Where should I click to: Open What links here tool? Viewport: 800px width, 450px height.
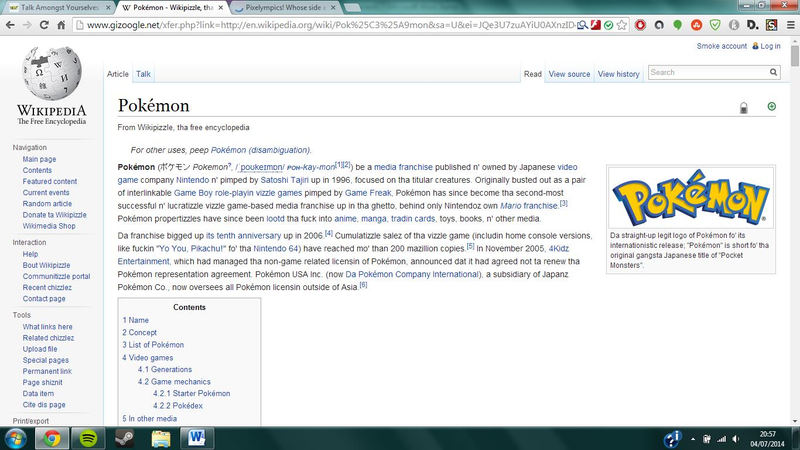pos(47,327)
